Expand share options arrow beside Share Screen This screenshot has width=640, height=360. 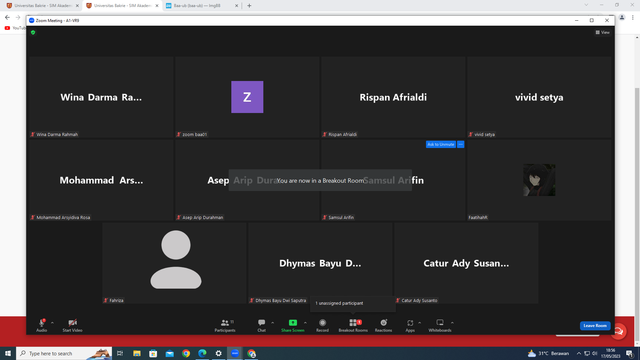pos(305,323)
